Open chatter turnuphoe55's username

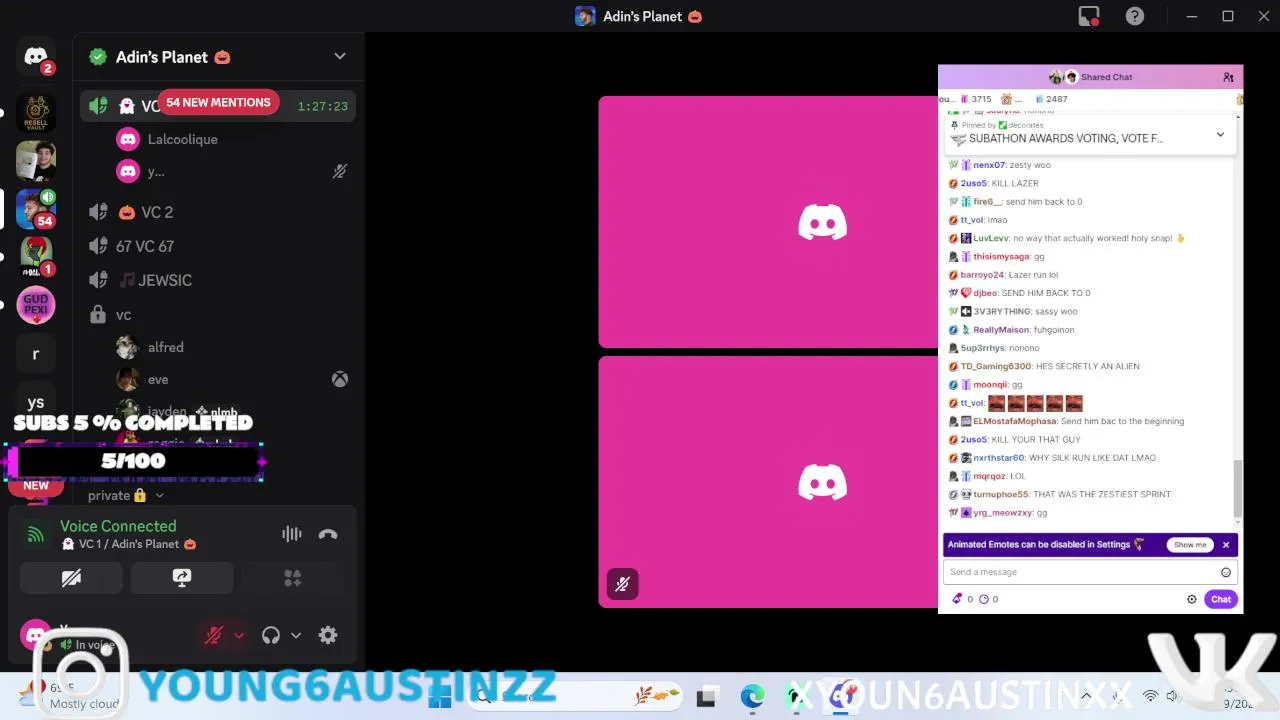1001,494
